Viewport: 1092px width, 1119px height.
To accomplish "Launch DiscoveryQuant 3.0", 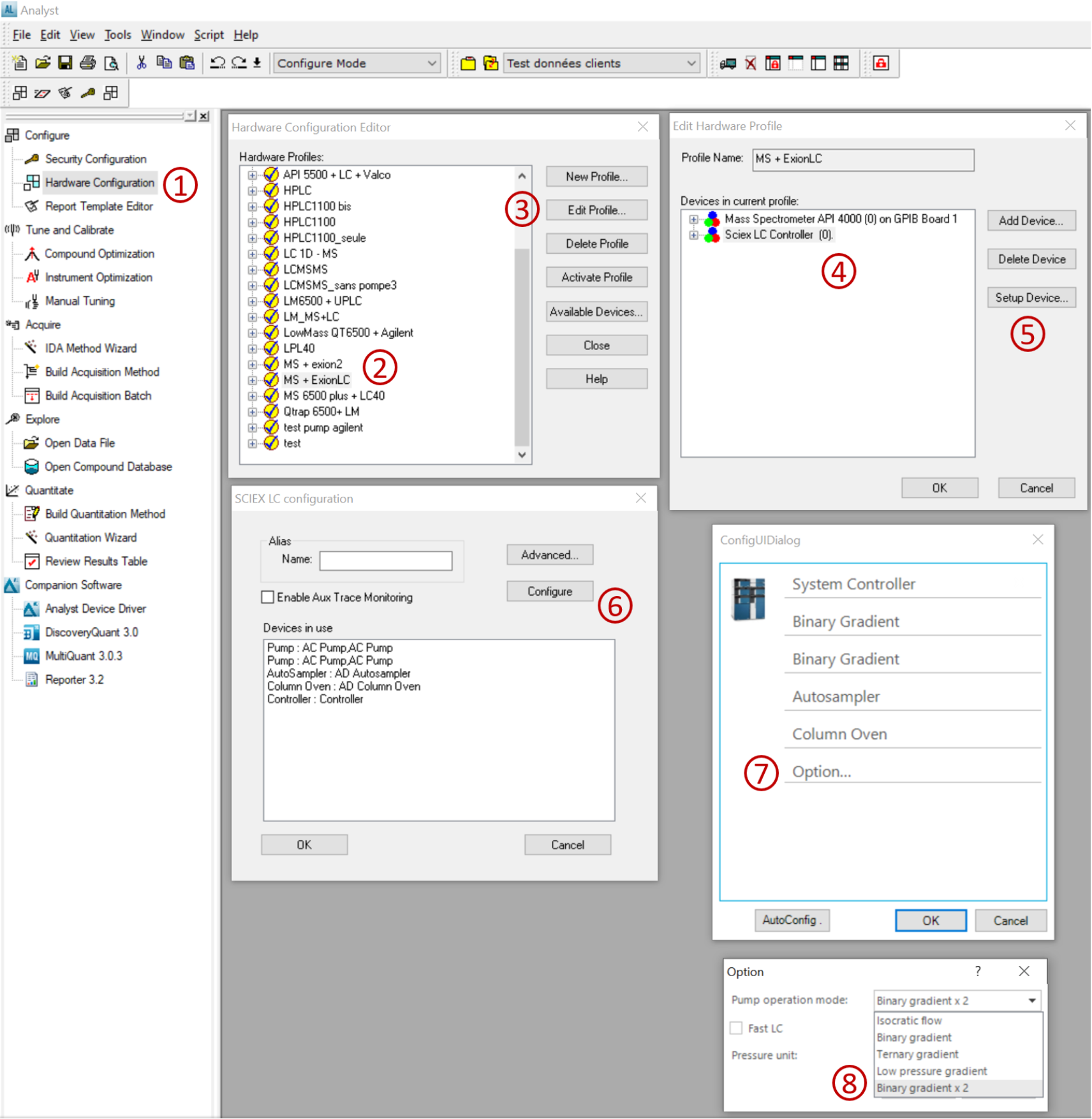I will click(x=91, y=632).
